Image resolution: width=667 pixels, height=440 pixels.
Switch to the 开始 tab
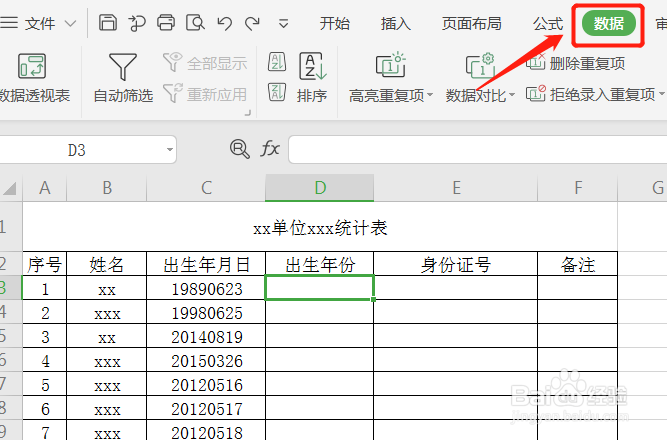click(335, 23)
